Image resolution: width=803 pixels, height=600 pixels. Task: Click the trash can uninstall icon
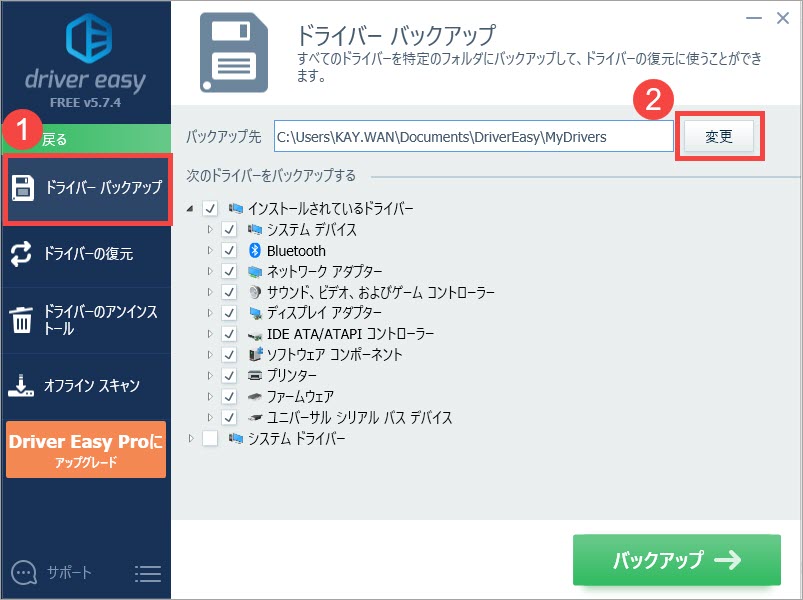[21, 319]
